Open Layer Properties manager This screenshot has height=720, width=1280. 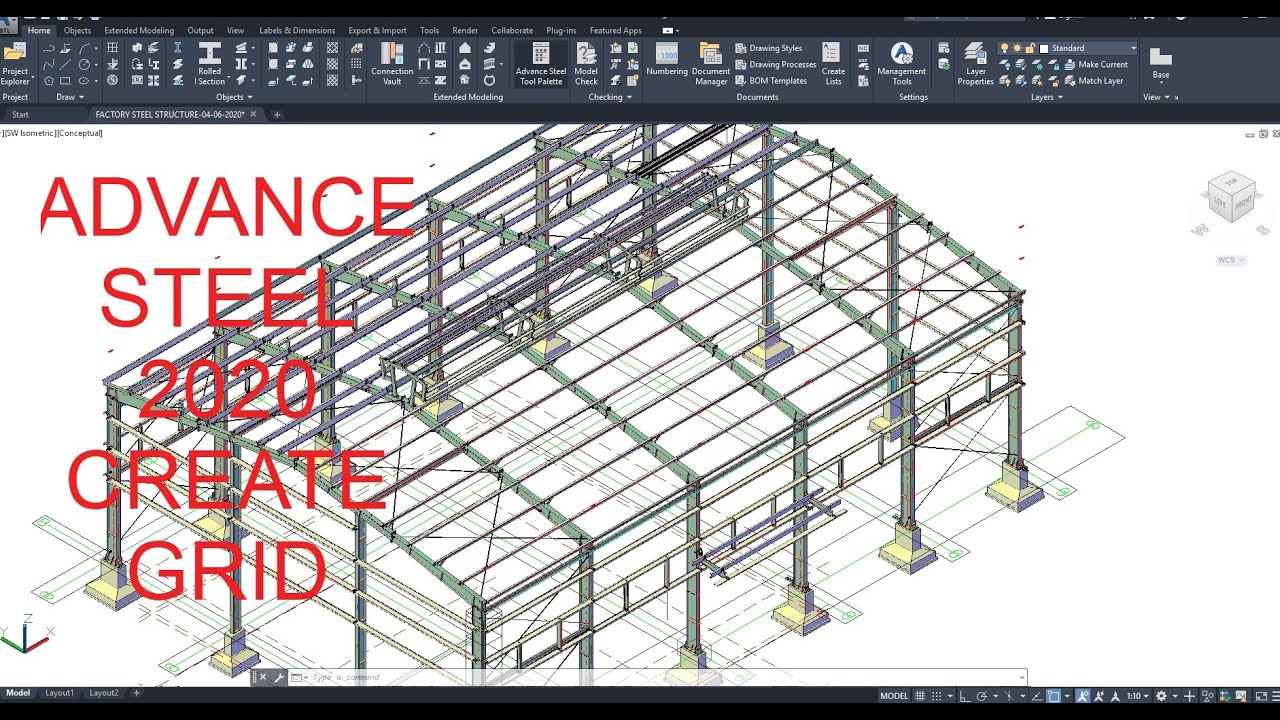point(975,63)
